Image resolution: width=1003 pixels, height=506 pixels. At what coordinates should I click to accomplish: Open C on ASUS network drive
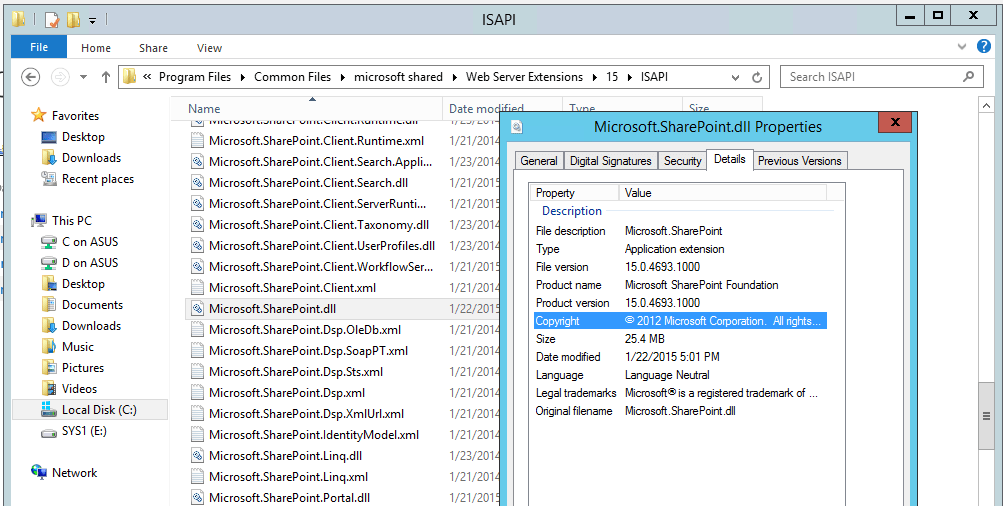[x=90, y=242]
